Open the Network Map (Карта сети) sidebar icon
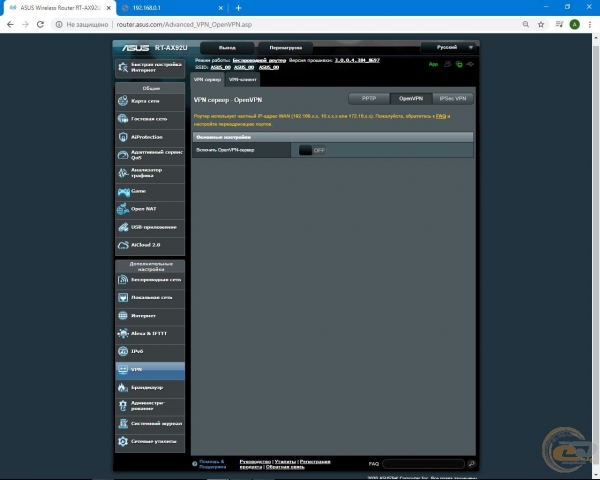 (x=124, y=100)
